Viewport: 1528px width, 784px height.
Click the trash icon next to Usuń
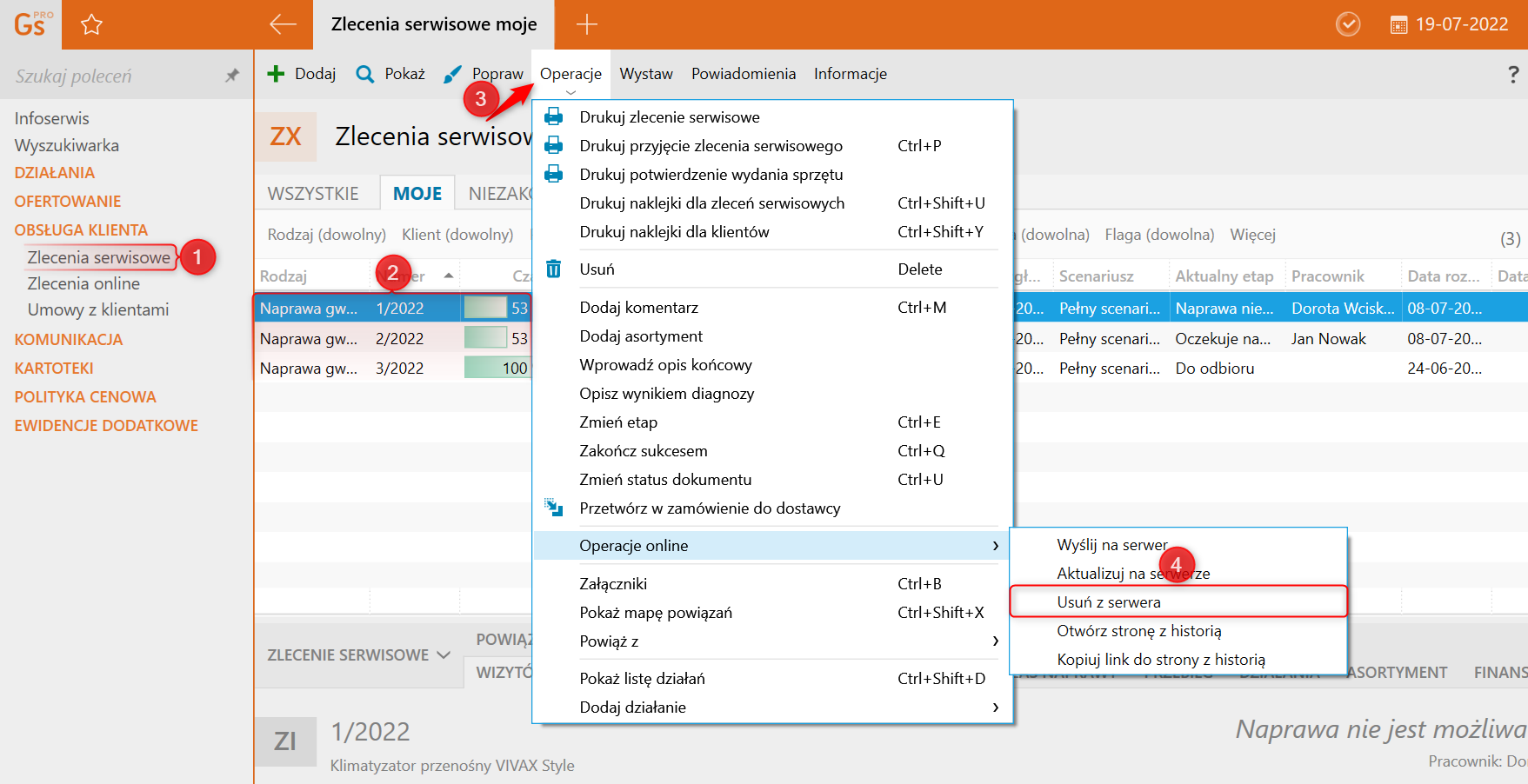(553, 269)
